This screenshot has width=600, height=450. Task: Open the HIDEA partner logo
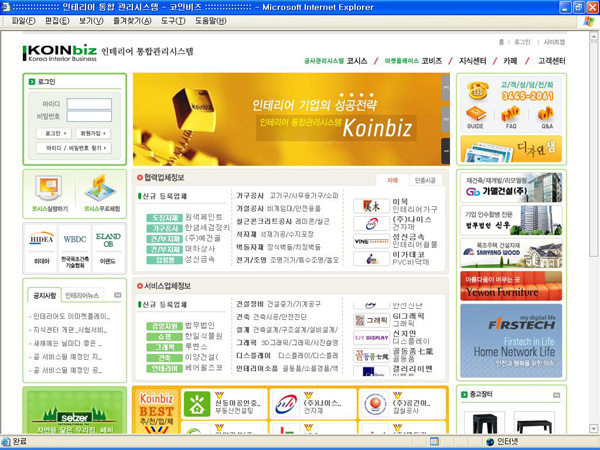pos(42,238)
